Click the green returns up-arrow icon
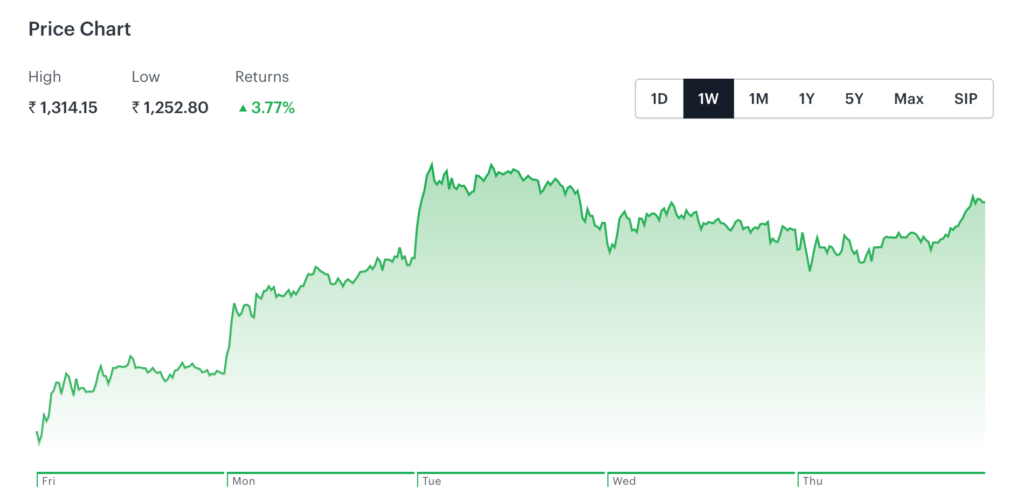The image size is (1024, 502). click(x=242, y=108)
